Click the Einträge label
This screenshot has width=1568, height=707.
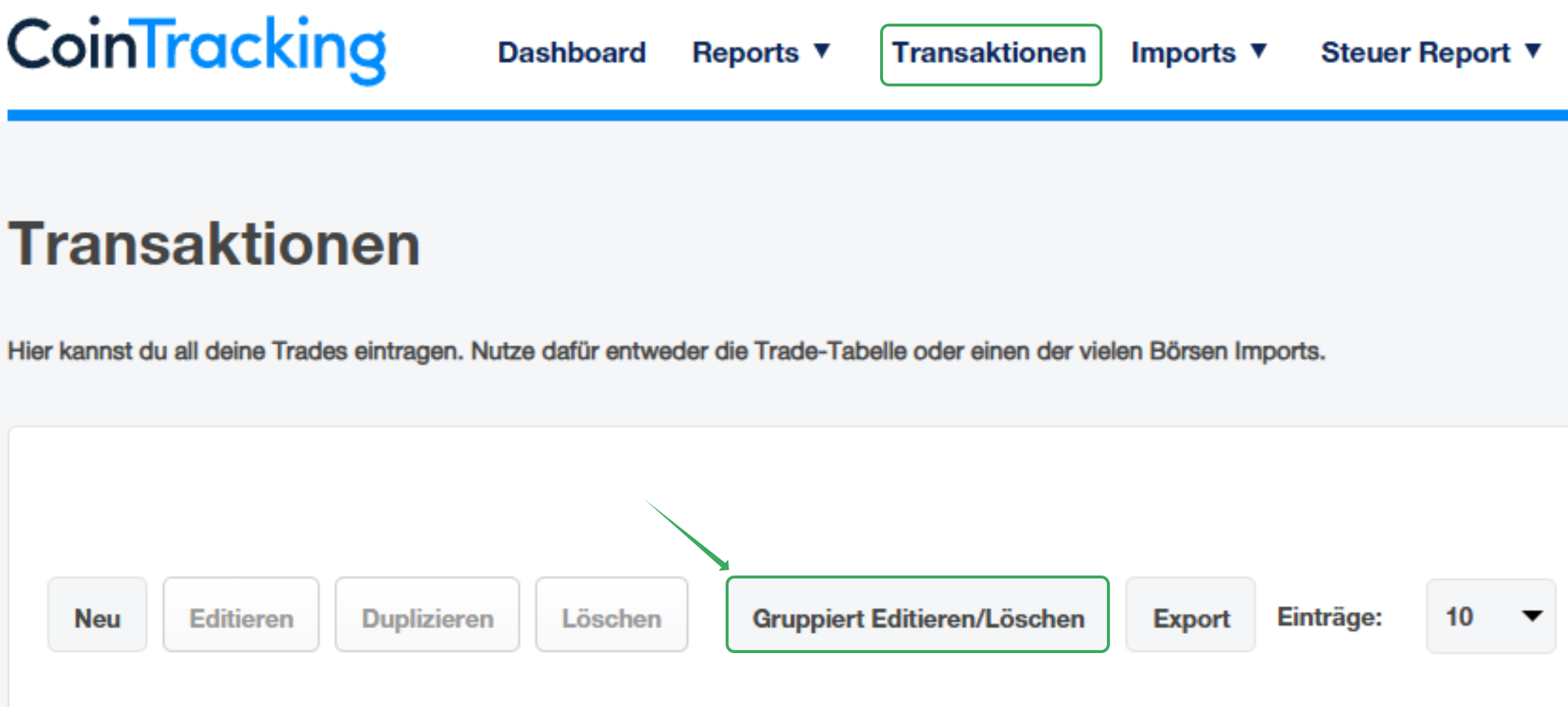[1329, 617]
